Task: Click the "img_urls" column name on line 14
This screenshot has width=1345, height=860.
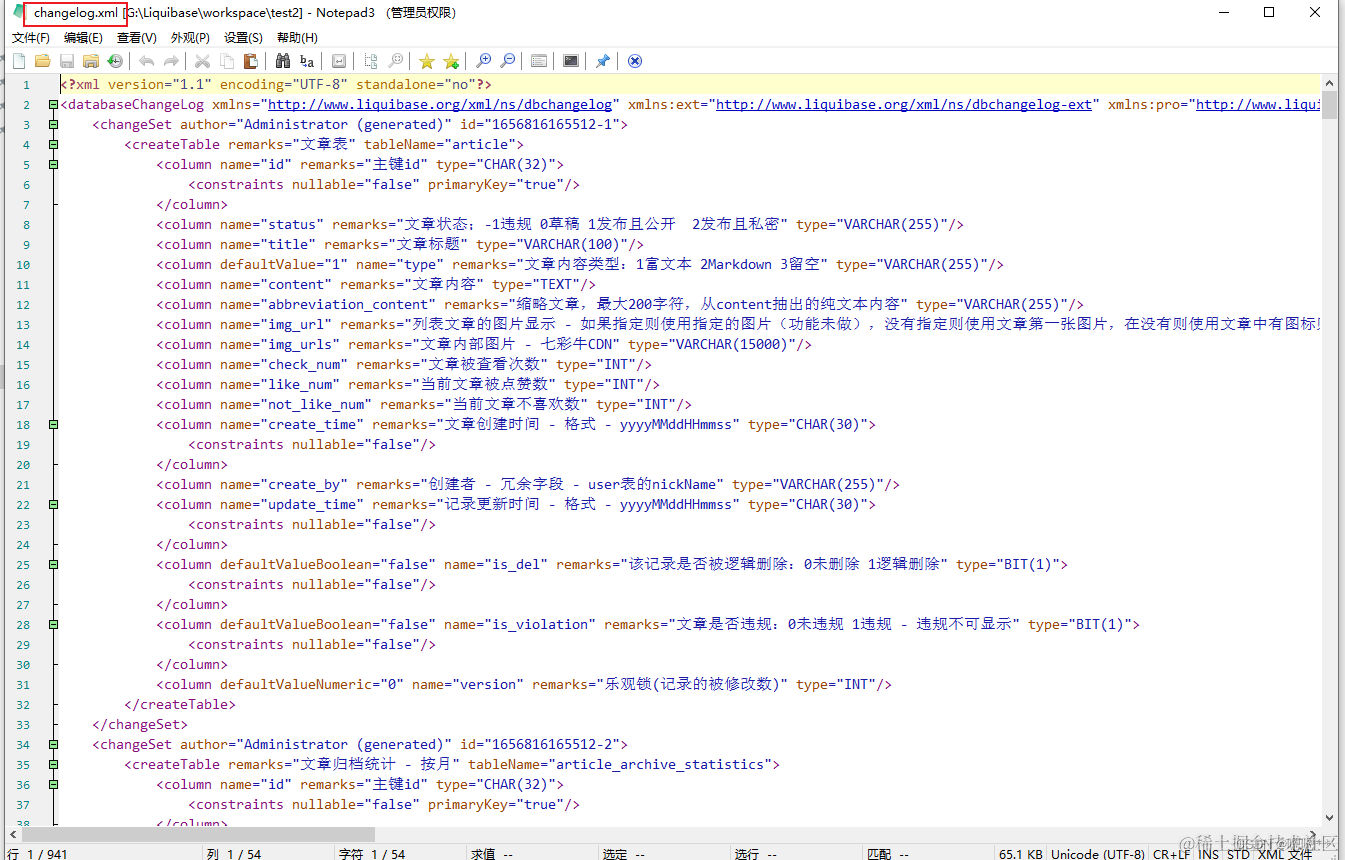Action: (300, 344)
